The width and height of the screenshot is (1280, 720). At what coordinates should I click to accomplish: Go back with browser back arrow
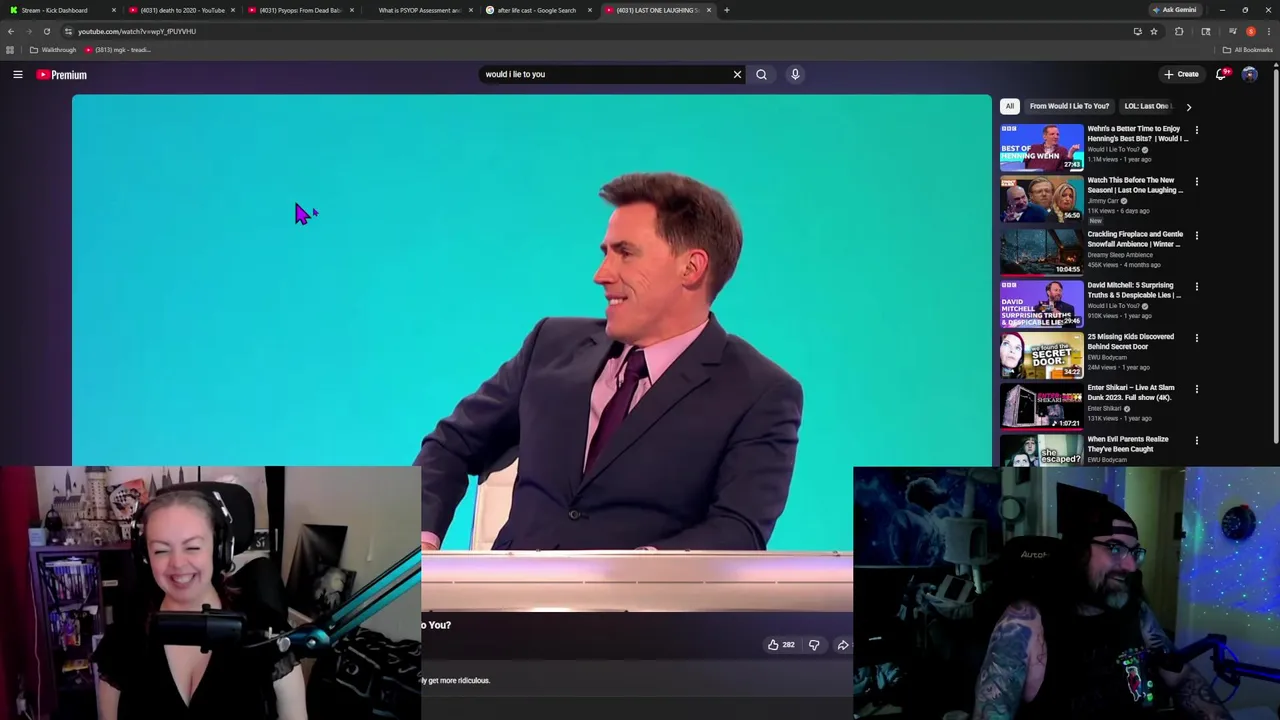point(11,31)
